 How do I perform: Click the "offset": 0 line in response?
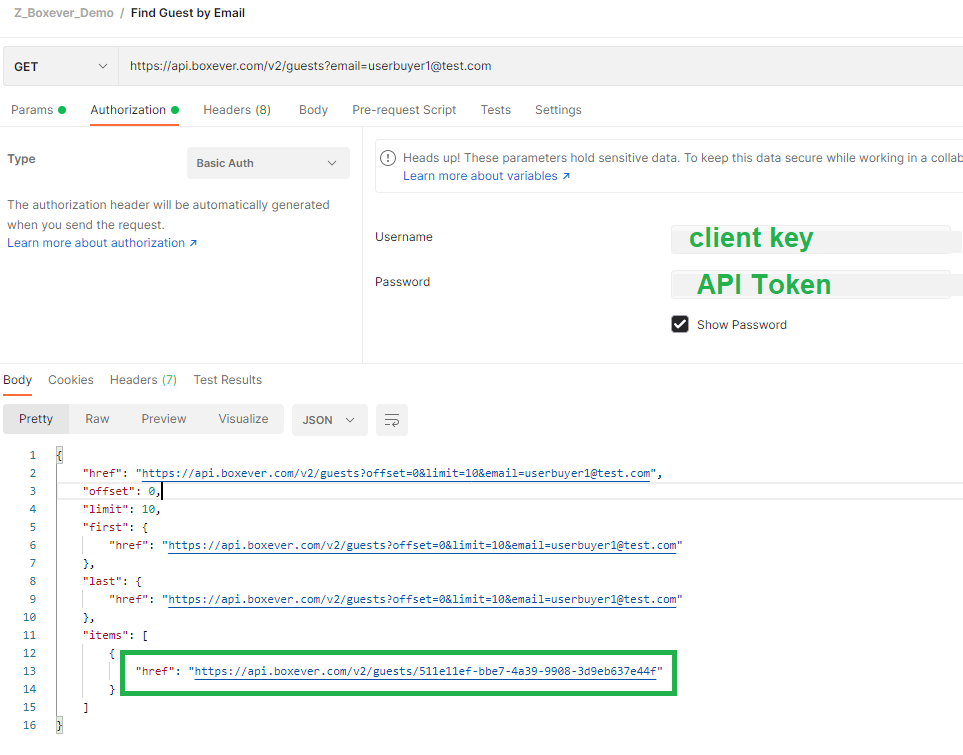pos(122,491)
